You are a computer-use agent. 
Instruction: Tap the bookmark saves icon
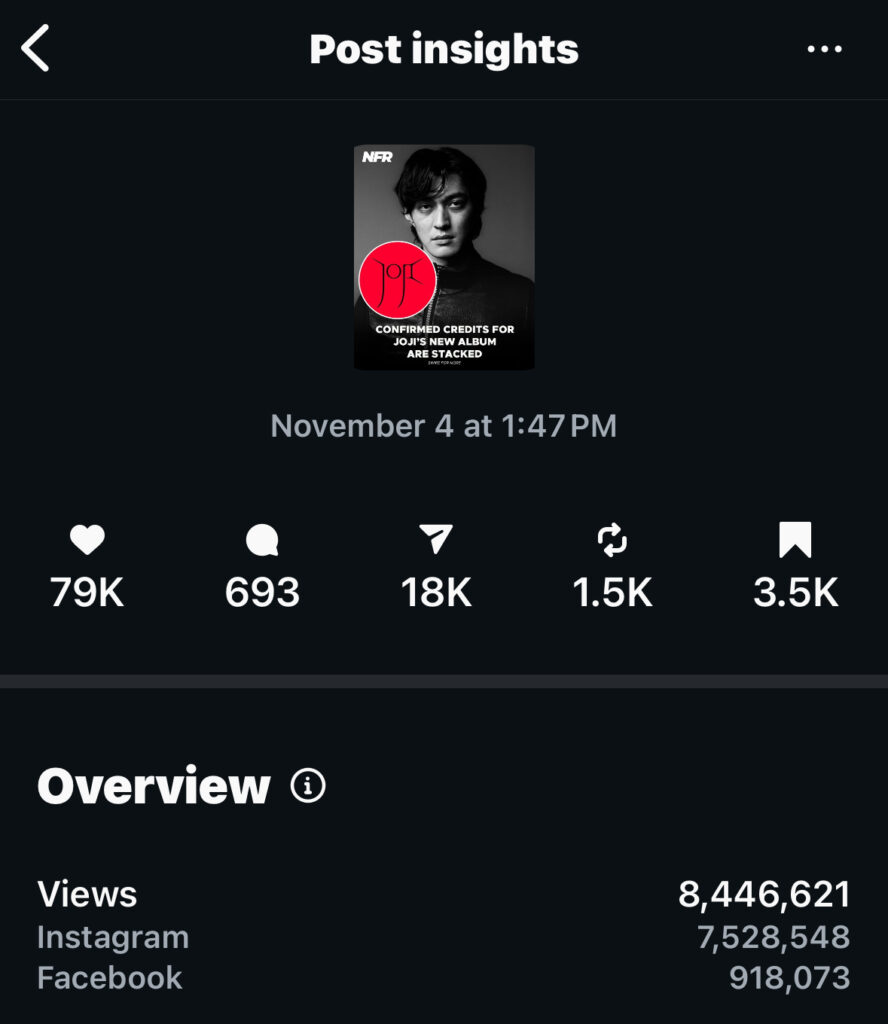tap(795, 541)
